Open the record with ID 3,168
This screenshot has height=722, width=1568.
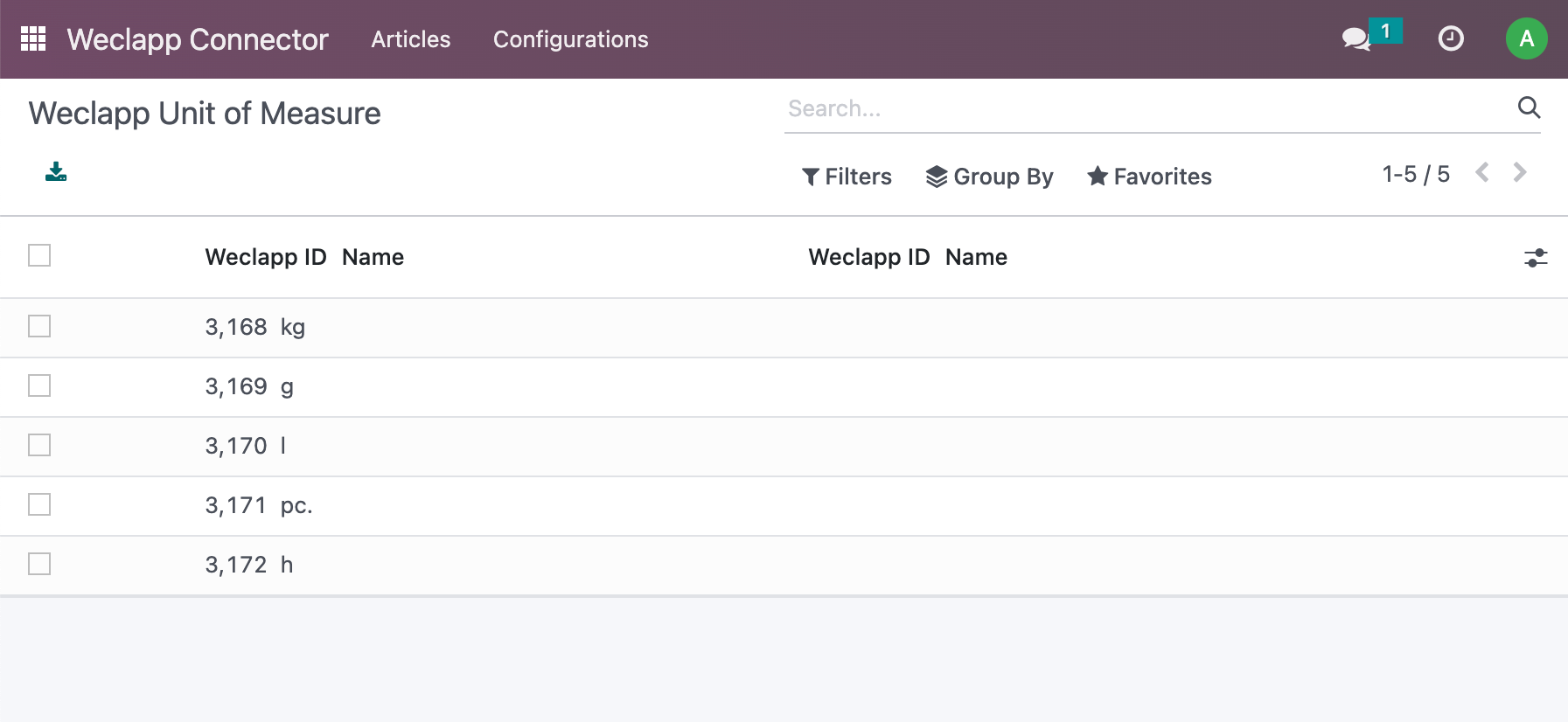(x=236, y=327)
